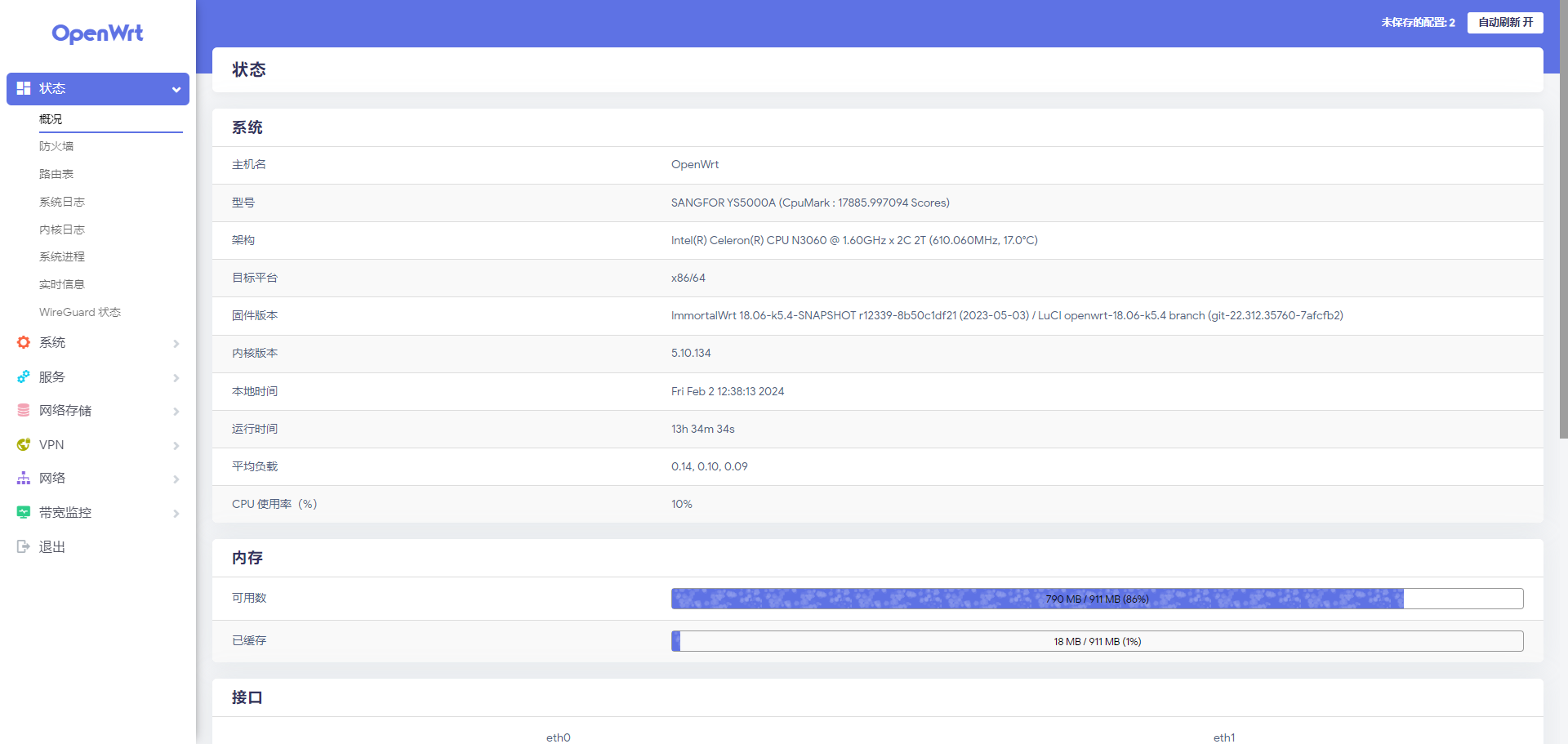The image size is (1568, 744).
Task: Click the OpenWrt logo
Action: [x=97, y=33]
